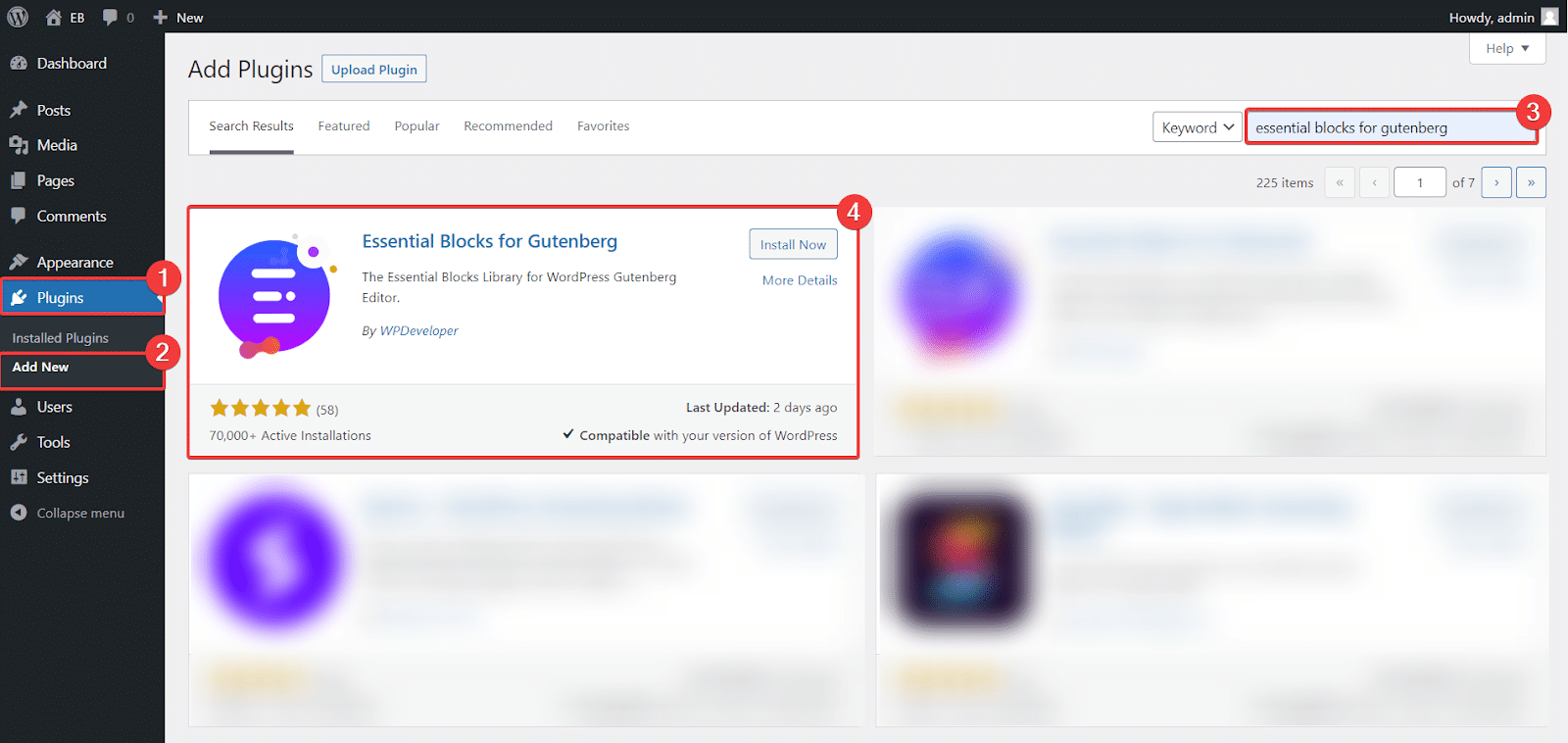The height and width of the screenshot is (743, 1568).
Task: Click the Plugins plug icon
Action: (19, 297)
